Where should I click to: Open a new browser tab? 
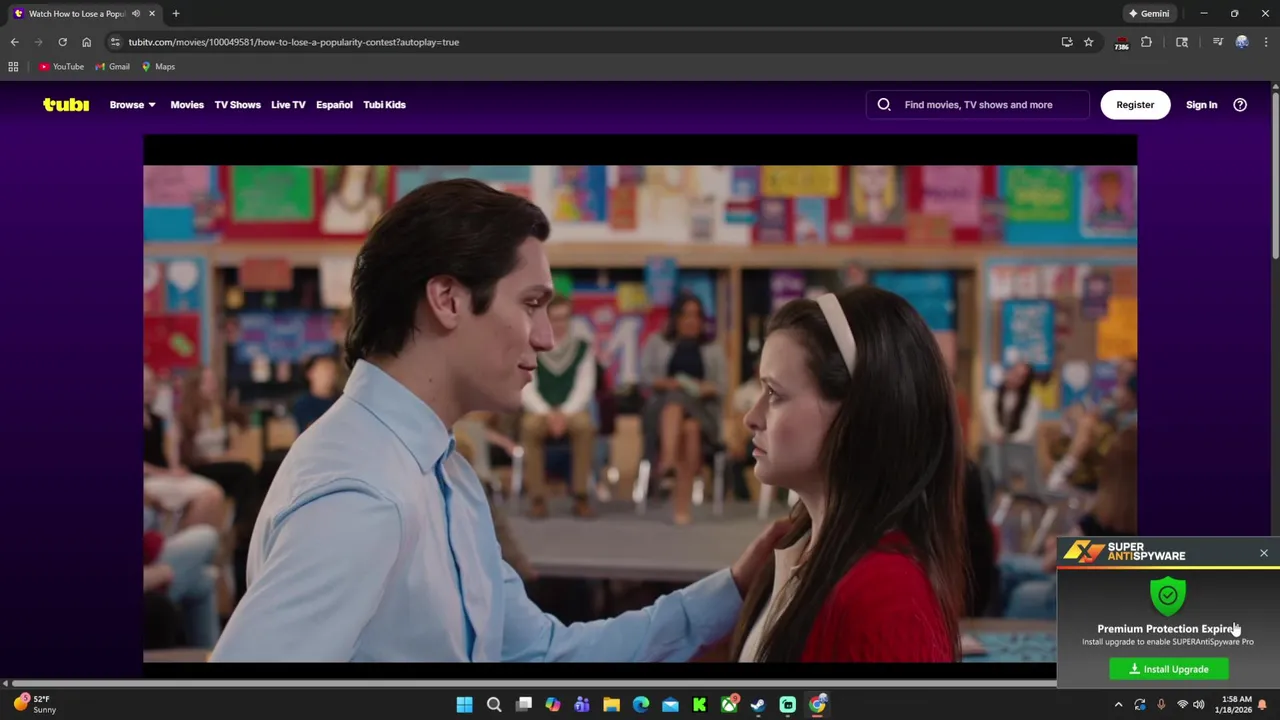[176, 14]
